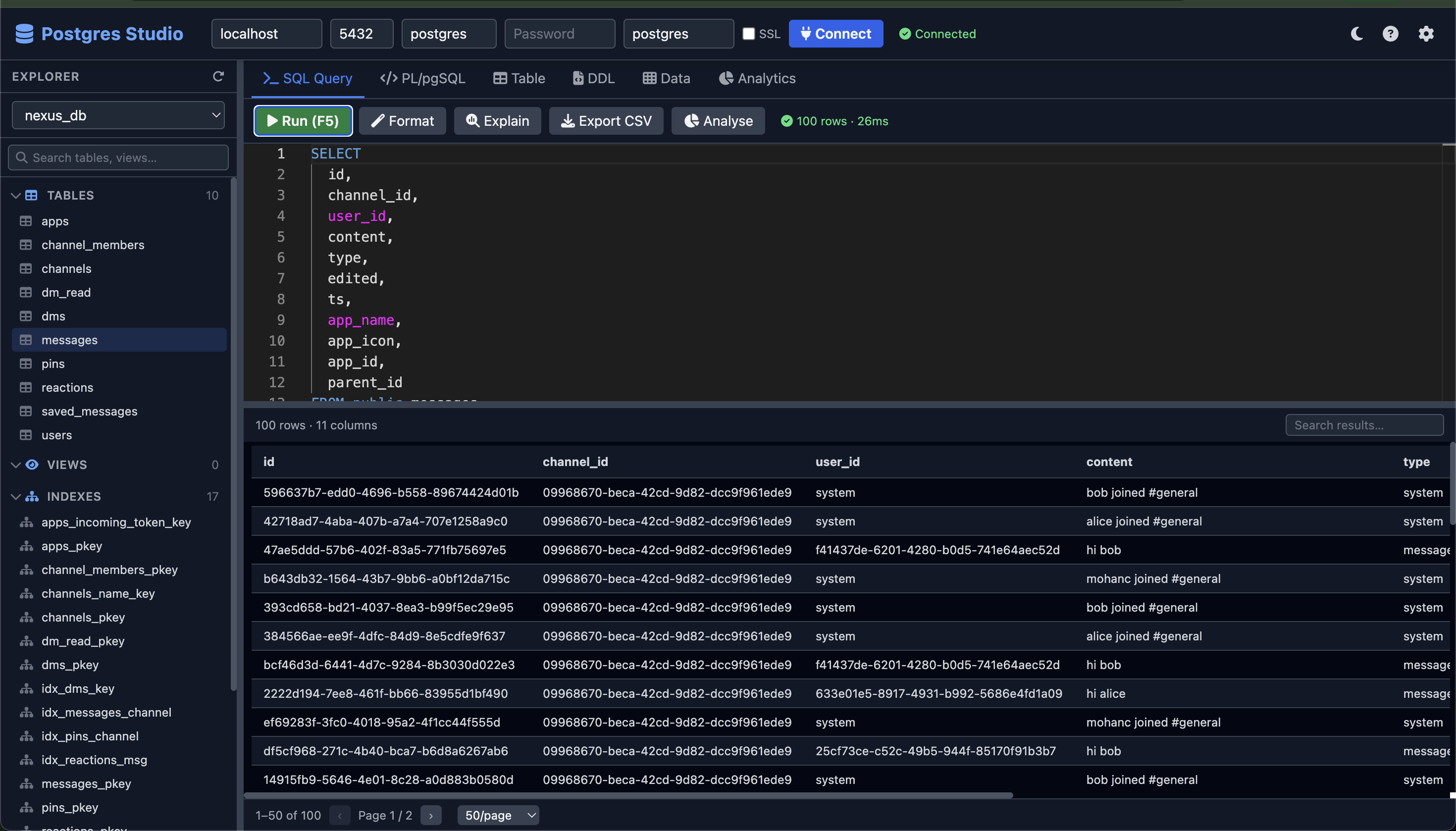The height and width of the screenshot is (831, 1456).
Task: Click the Views section eye icon
Action: [x=32, y=465]
